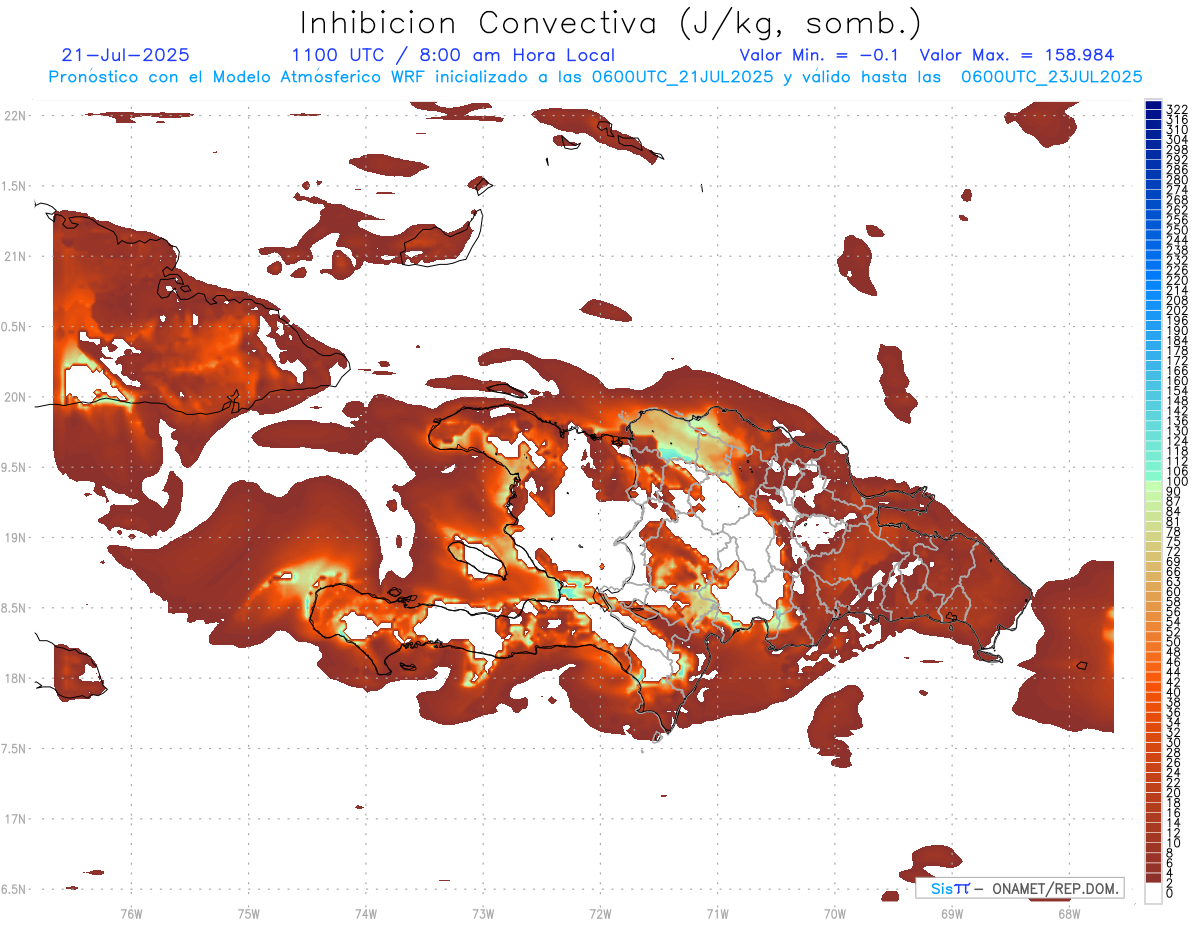This screenshot has width=1200, height=927.
Task: Click the 20N latitude axis label
Action: 14,397
